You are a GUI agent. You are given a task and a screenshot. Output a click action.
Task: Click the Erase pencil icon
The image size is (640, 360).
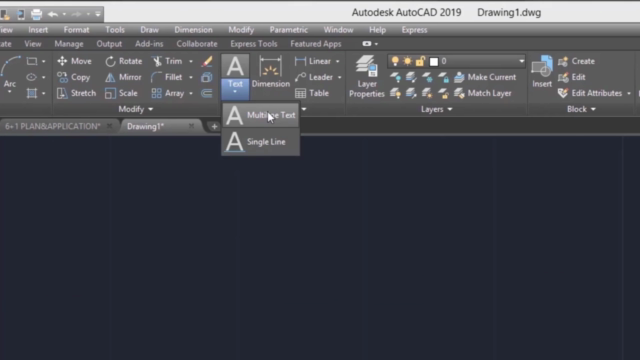tap(207, 61)
